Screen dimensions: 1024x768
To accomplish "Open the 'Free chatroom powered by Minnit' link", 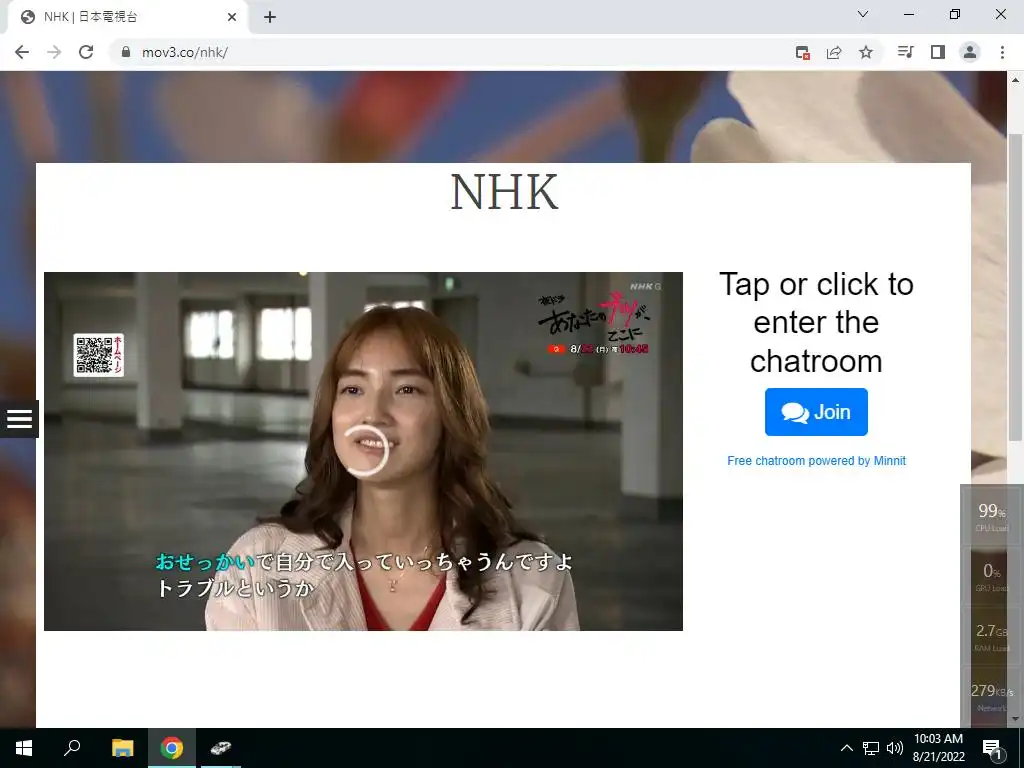I will (816, 460).
